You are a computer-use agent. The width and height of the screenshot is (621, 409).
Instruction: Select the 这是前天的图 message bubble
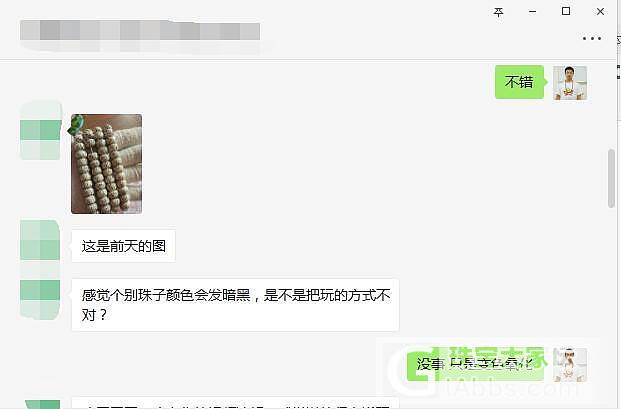[123, 246]
